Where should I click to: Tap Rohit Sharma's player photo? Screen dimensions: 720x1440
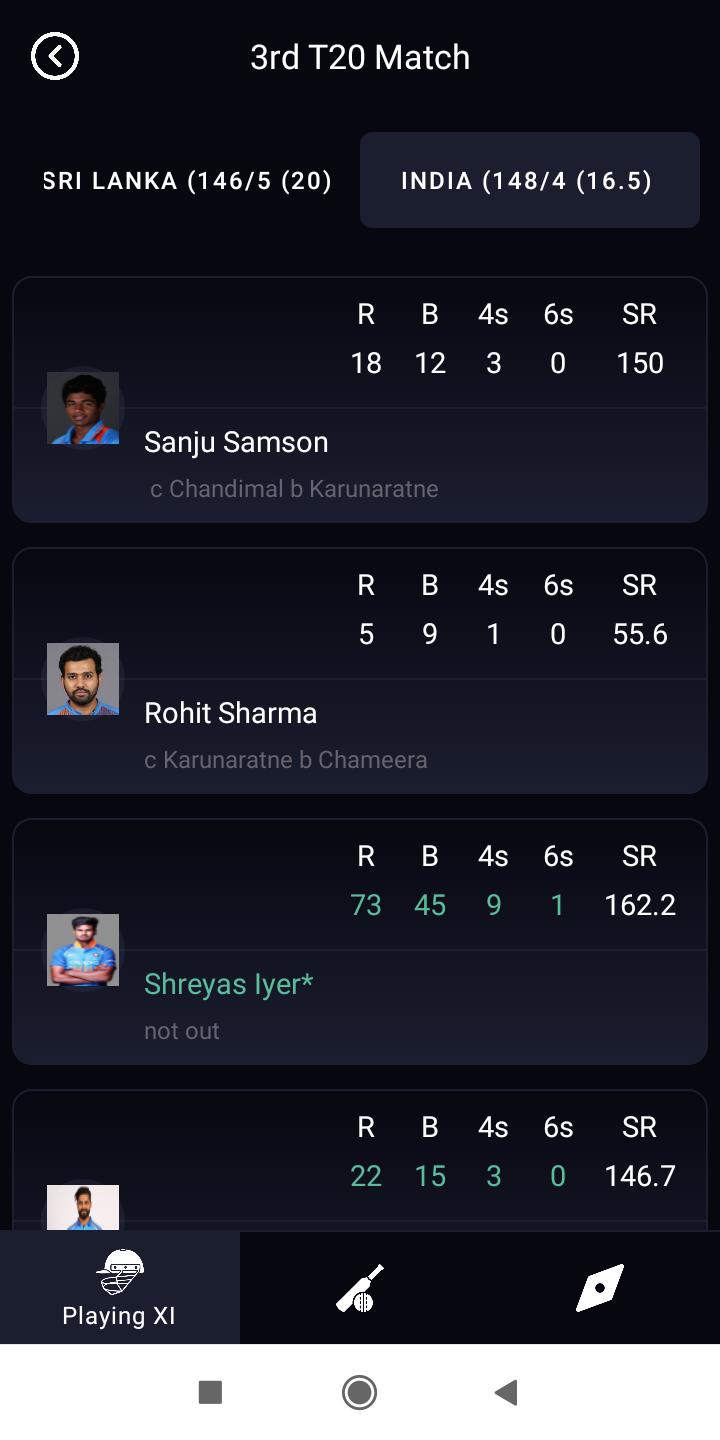[x=83, y=679]
